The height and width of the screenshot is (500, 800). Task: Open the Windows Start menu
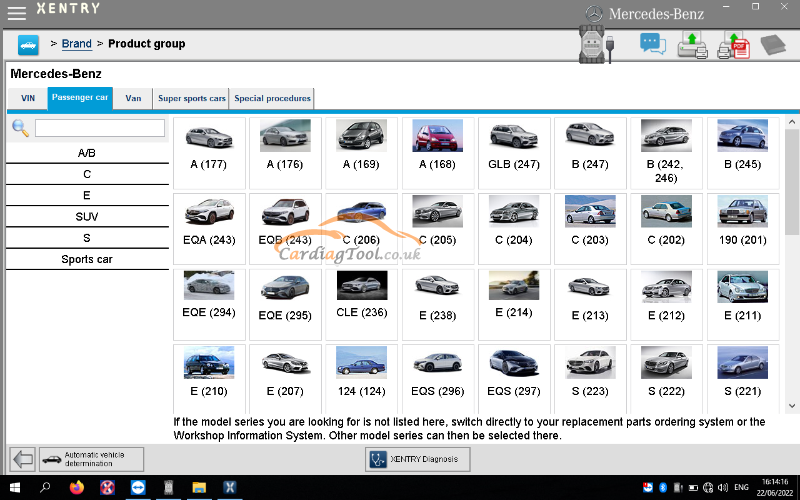coord(15,488)
